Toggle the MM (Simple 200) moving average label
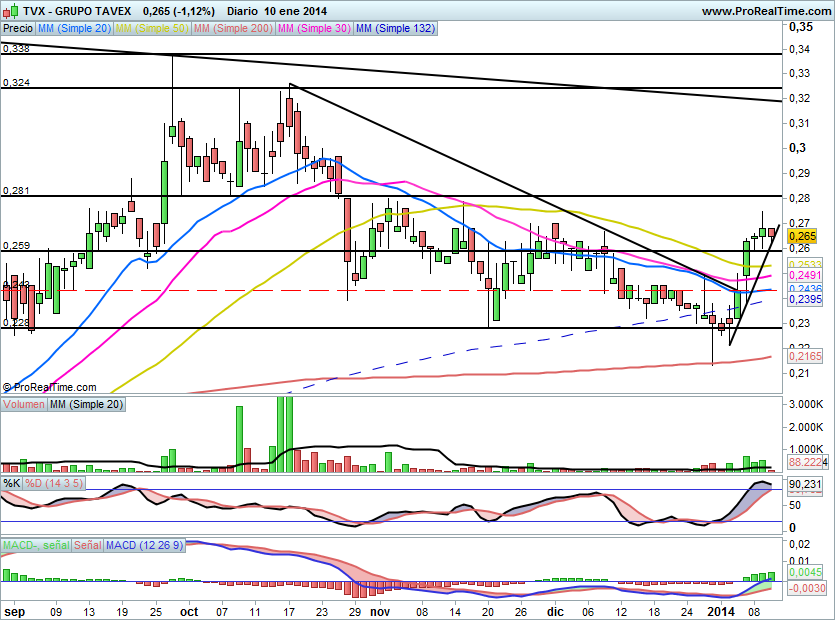Screen dimensions: 835x620 tap(232, 29)
